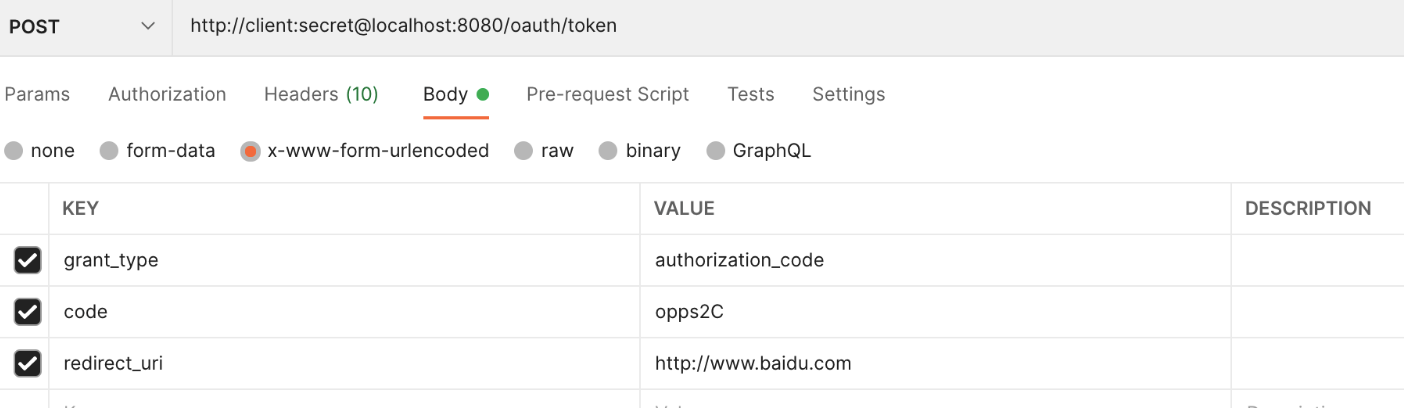The width and height of the screenshot is (1404, 408).
Task: Disable the code parameter checkbox
Action: click(x=27, y=312)
